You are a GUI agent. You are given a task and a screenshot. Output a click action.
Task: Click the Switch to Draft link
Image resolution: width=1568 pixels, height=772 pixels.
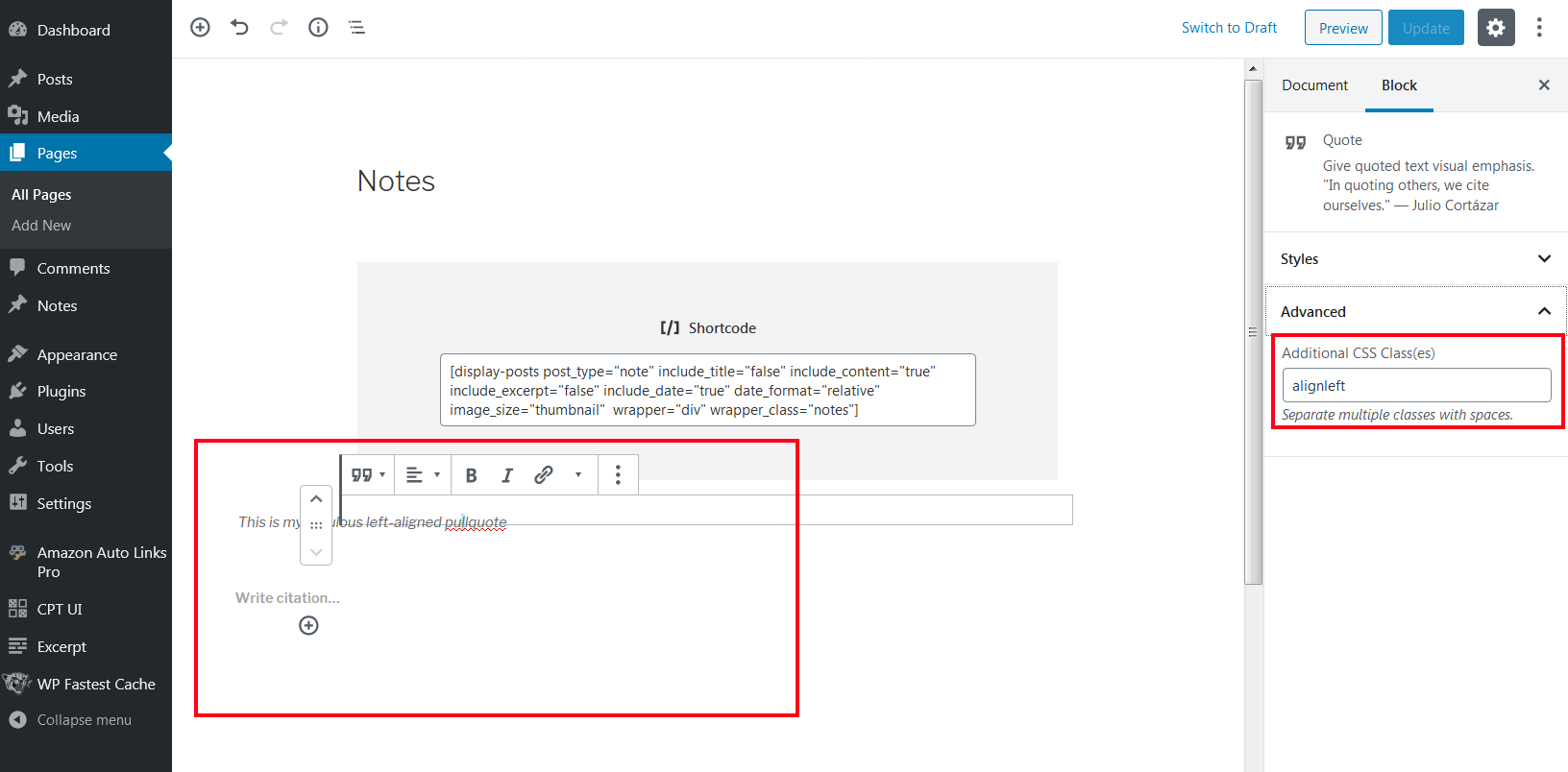(x=1229, y=28)
